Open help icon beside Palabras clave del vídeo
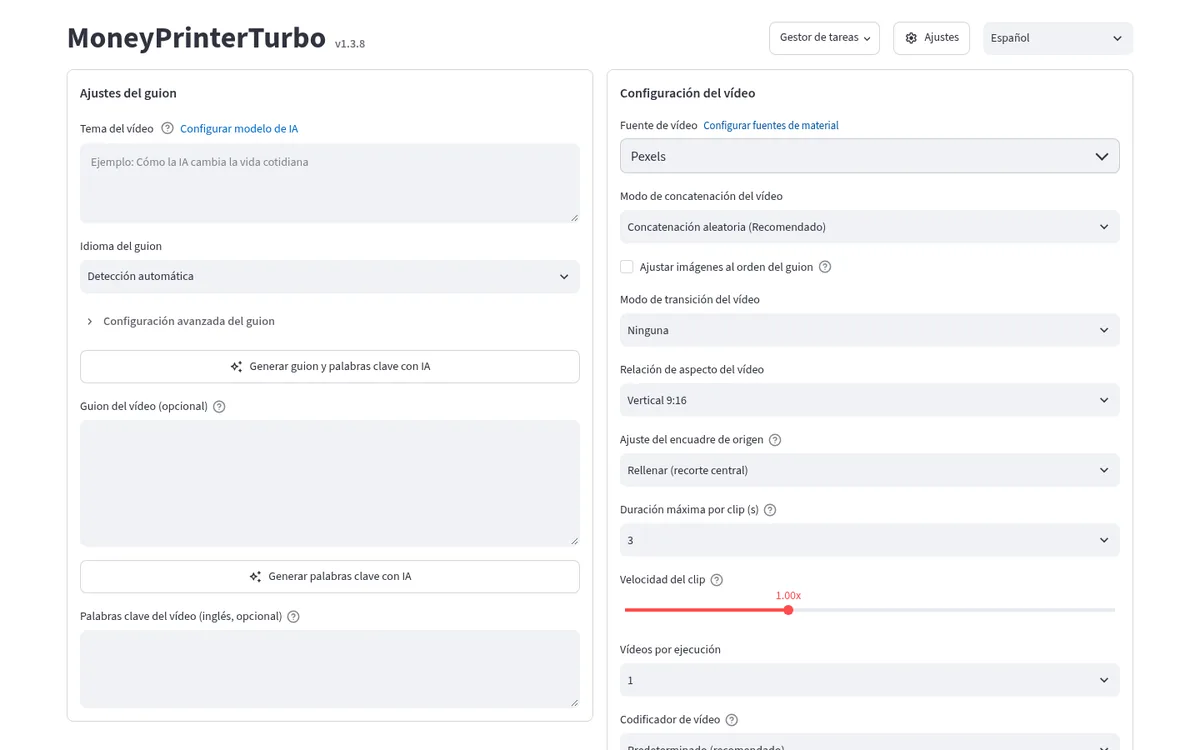The height and width of the screenshot is (750, 1200). click(293, 616)
